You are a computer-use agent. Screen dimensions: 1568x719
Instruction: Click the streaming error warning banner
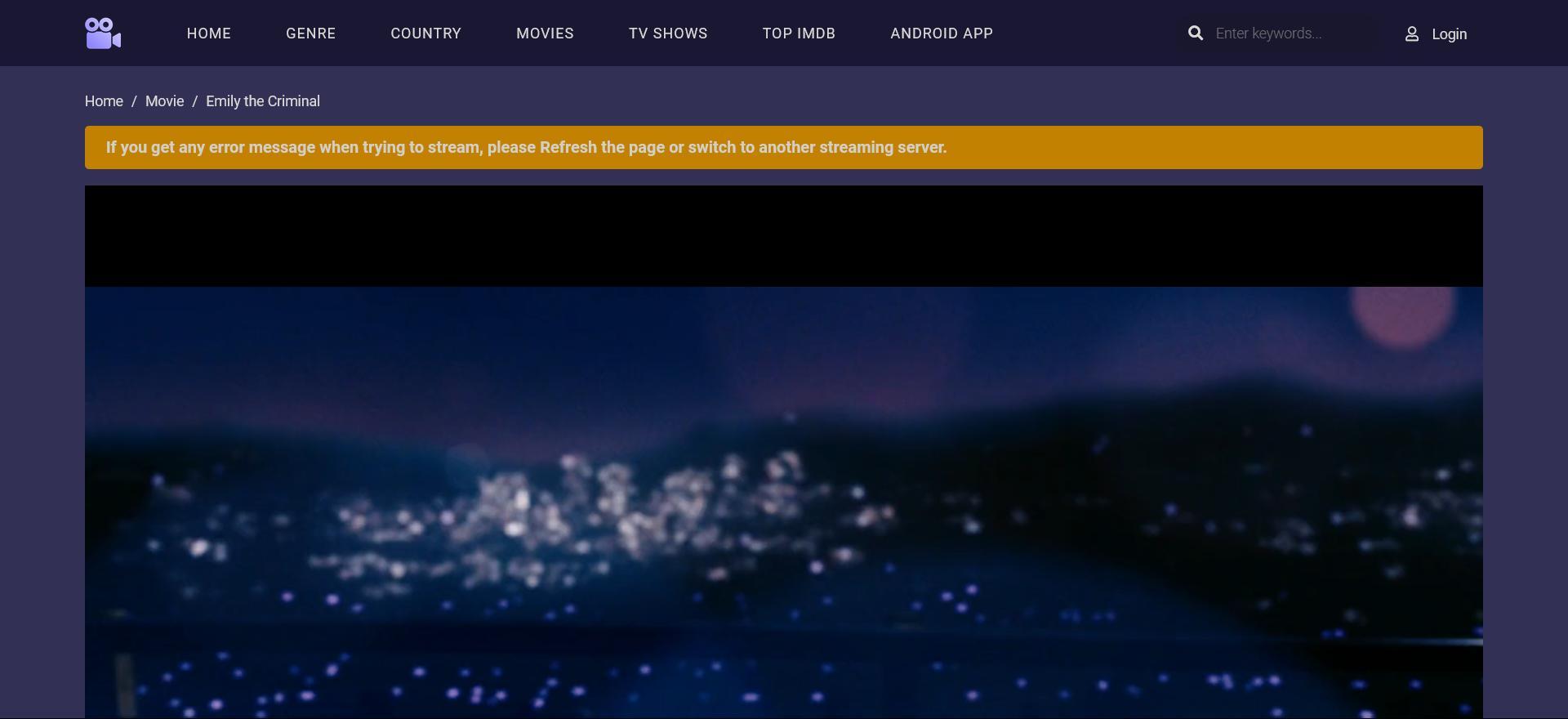784,148
